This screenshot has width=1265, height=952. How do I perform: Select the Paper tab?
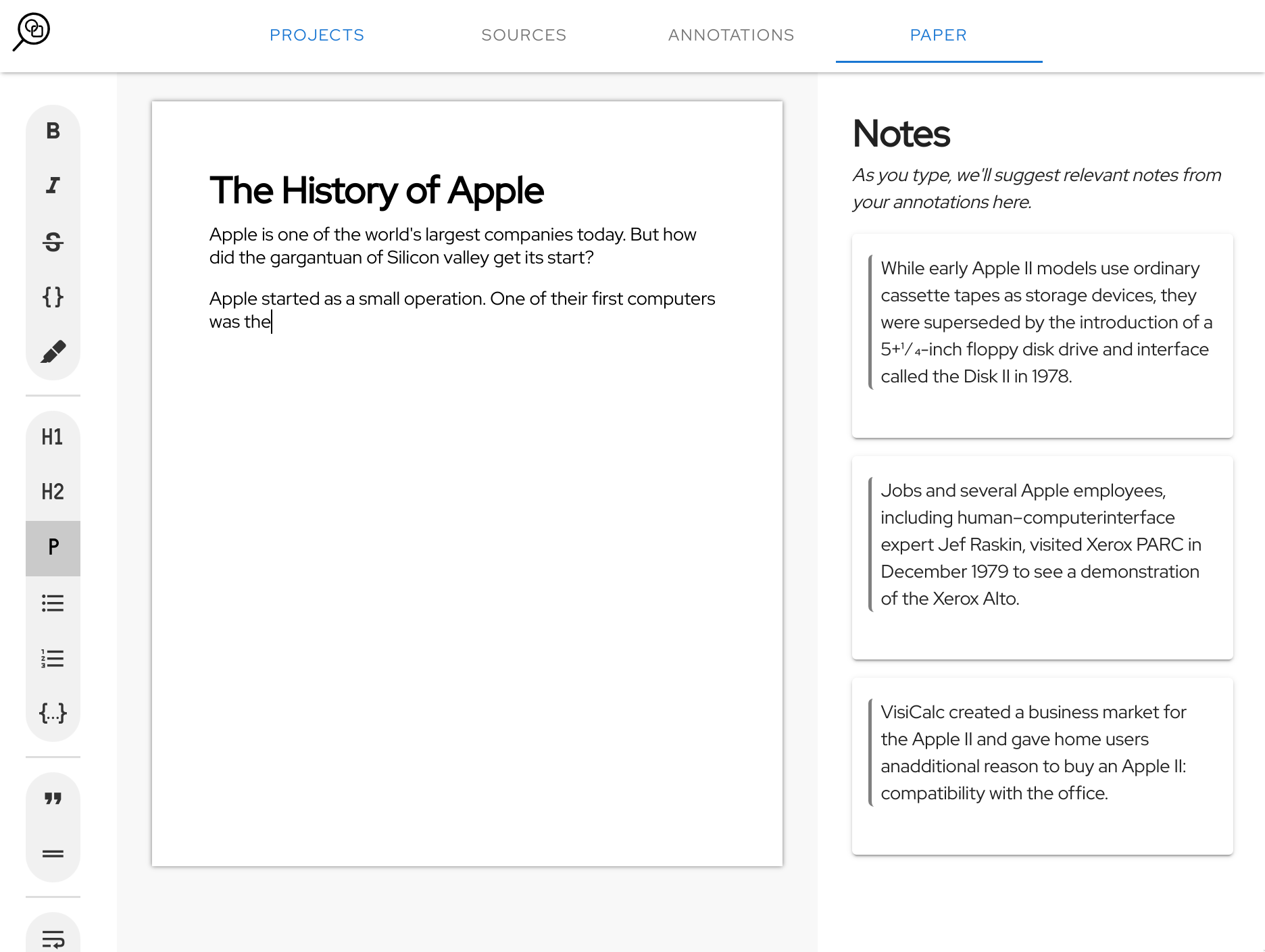click(939, 35)
